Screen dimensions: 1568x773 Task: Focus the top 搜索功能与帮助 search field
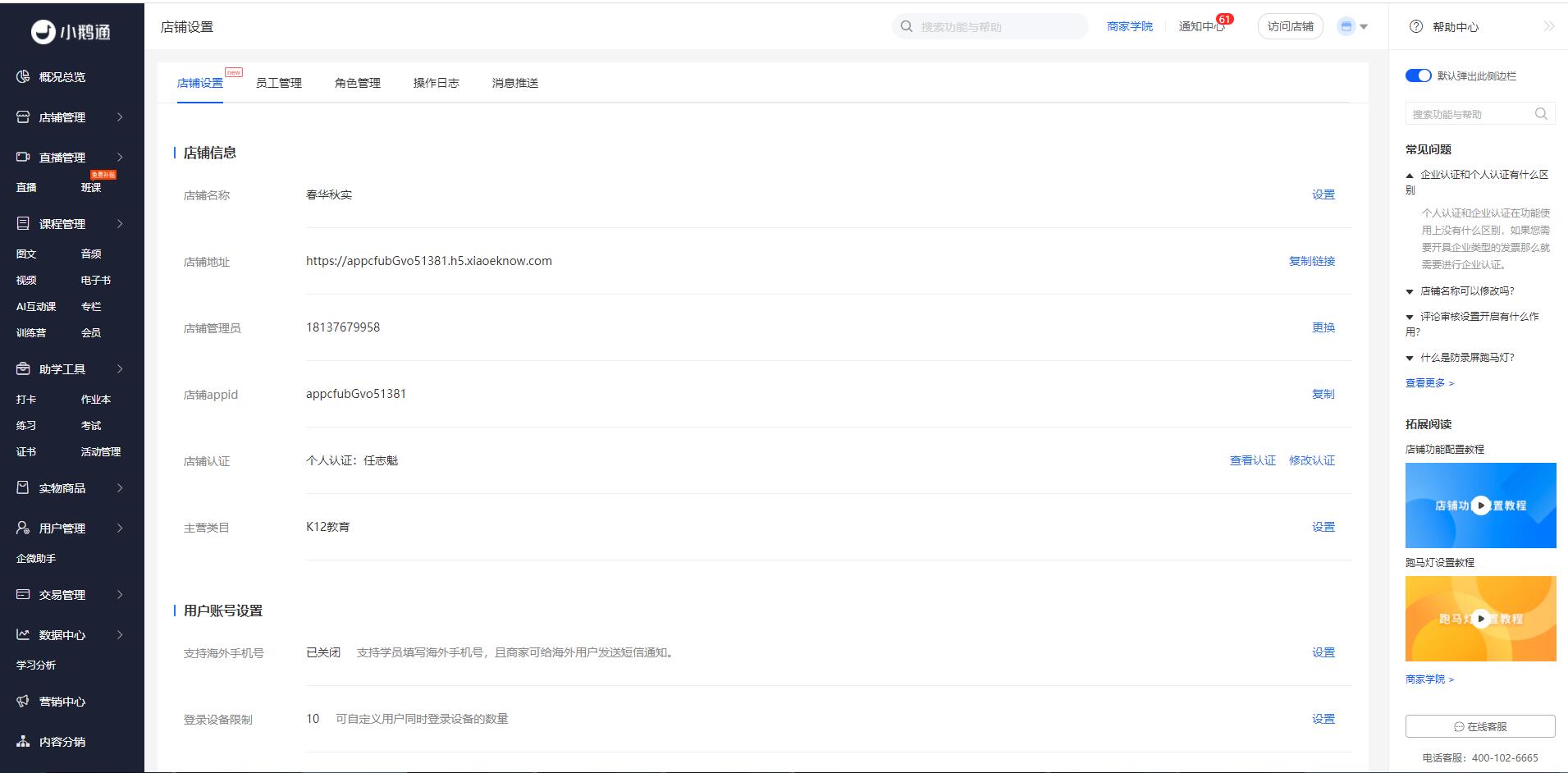997,27
